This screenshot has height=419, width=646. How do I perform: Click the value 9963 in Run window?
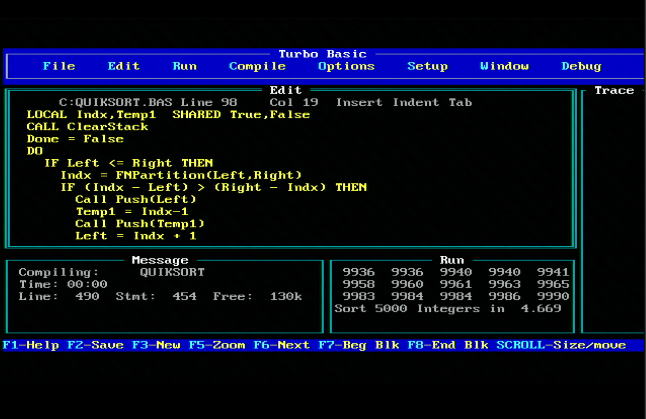(x=504, y=284)
